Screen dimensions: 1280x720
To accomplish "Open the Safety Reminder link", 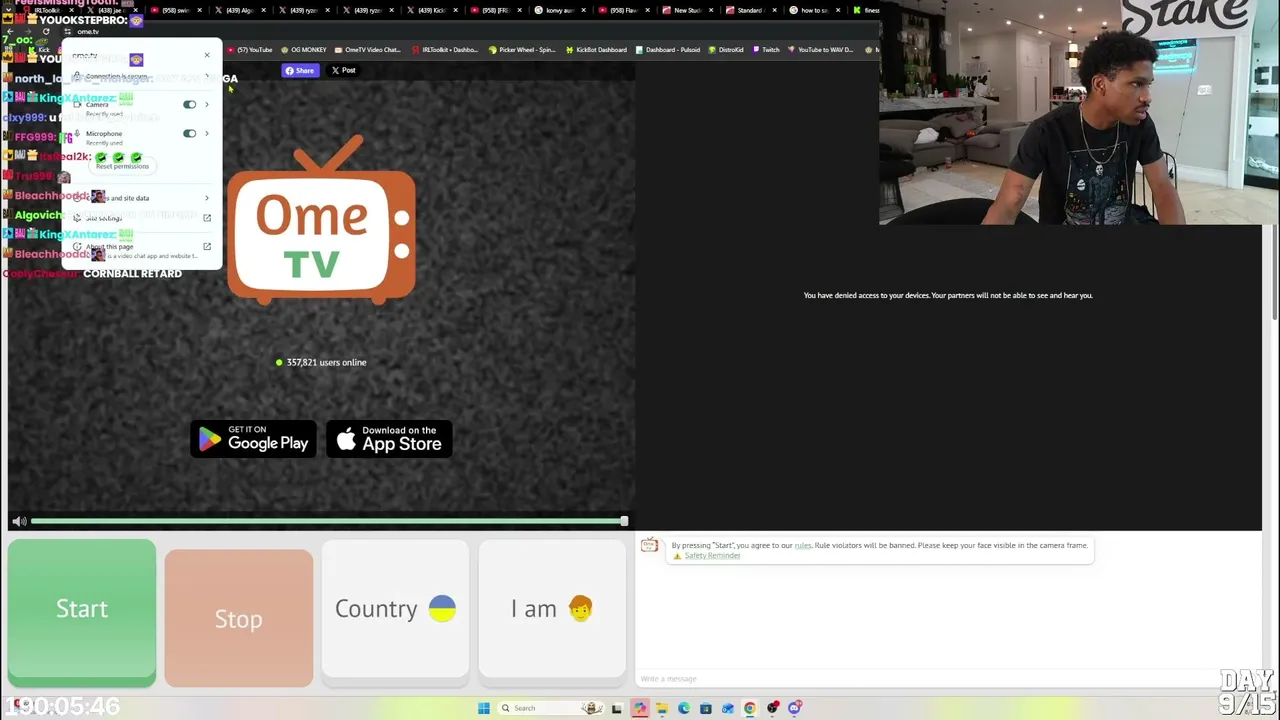I will (712, 556).
